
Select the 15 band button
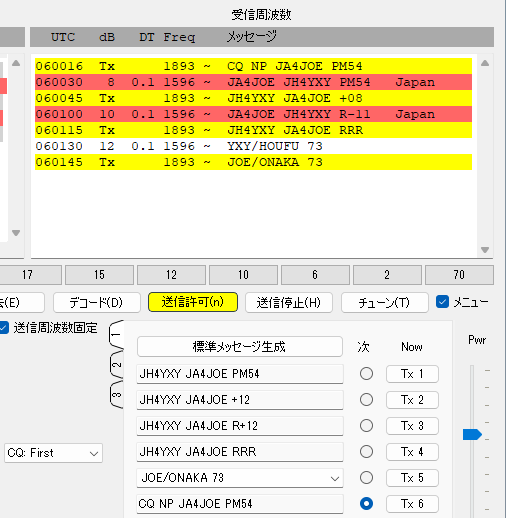pyautogui.click(x=99, y=275)
